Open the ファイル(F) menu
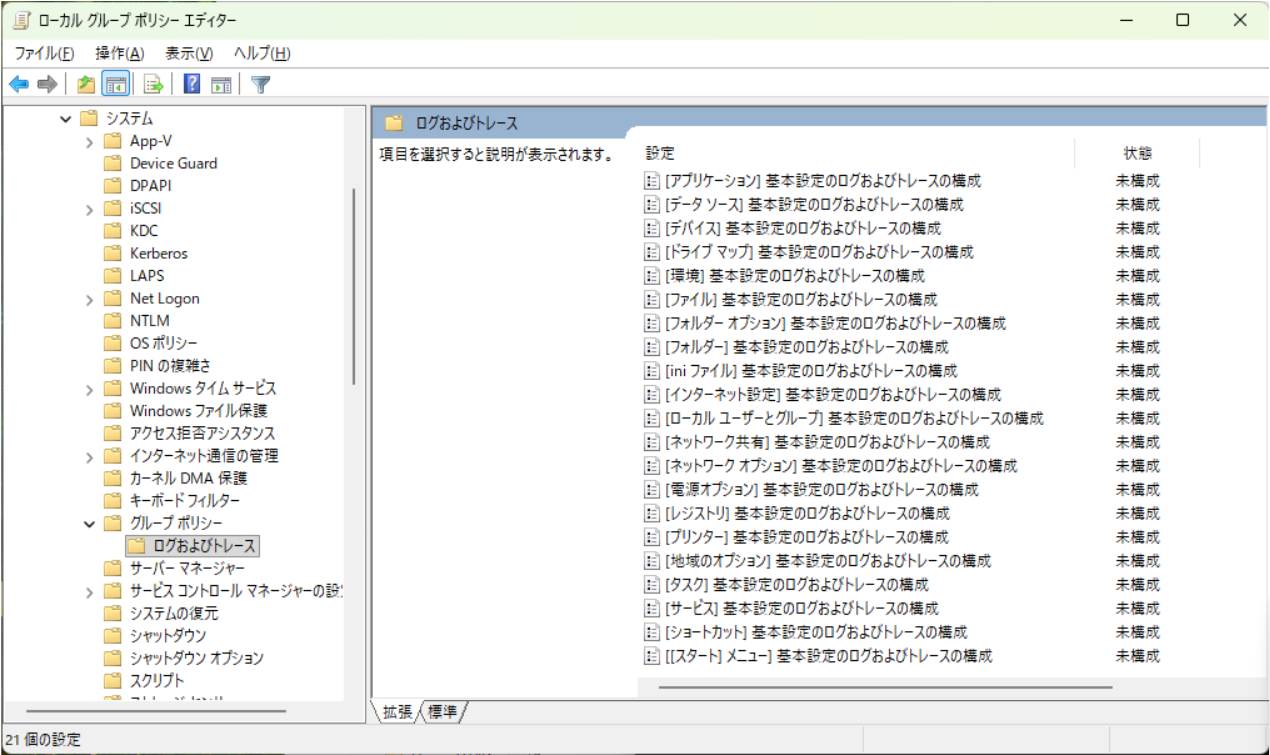Screen dimensions: 1270x755 (44, 53)
